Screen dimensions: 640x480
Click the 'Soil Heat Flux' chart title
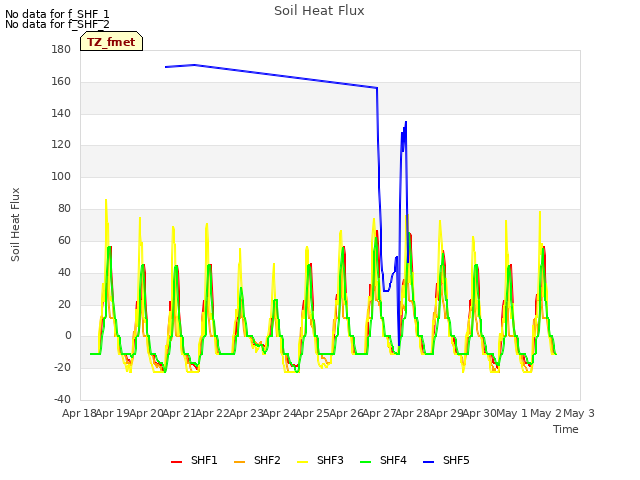click(x=319, y=11)
